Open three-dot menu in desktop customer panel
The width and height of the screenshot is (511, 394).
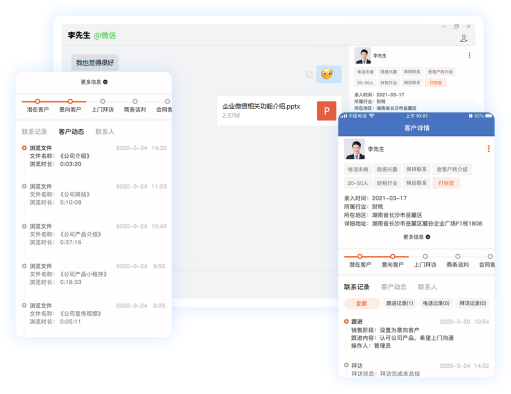click(x=469, y=55)
